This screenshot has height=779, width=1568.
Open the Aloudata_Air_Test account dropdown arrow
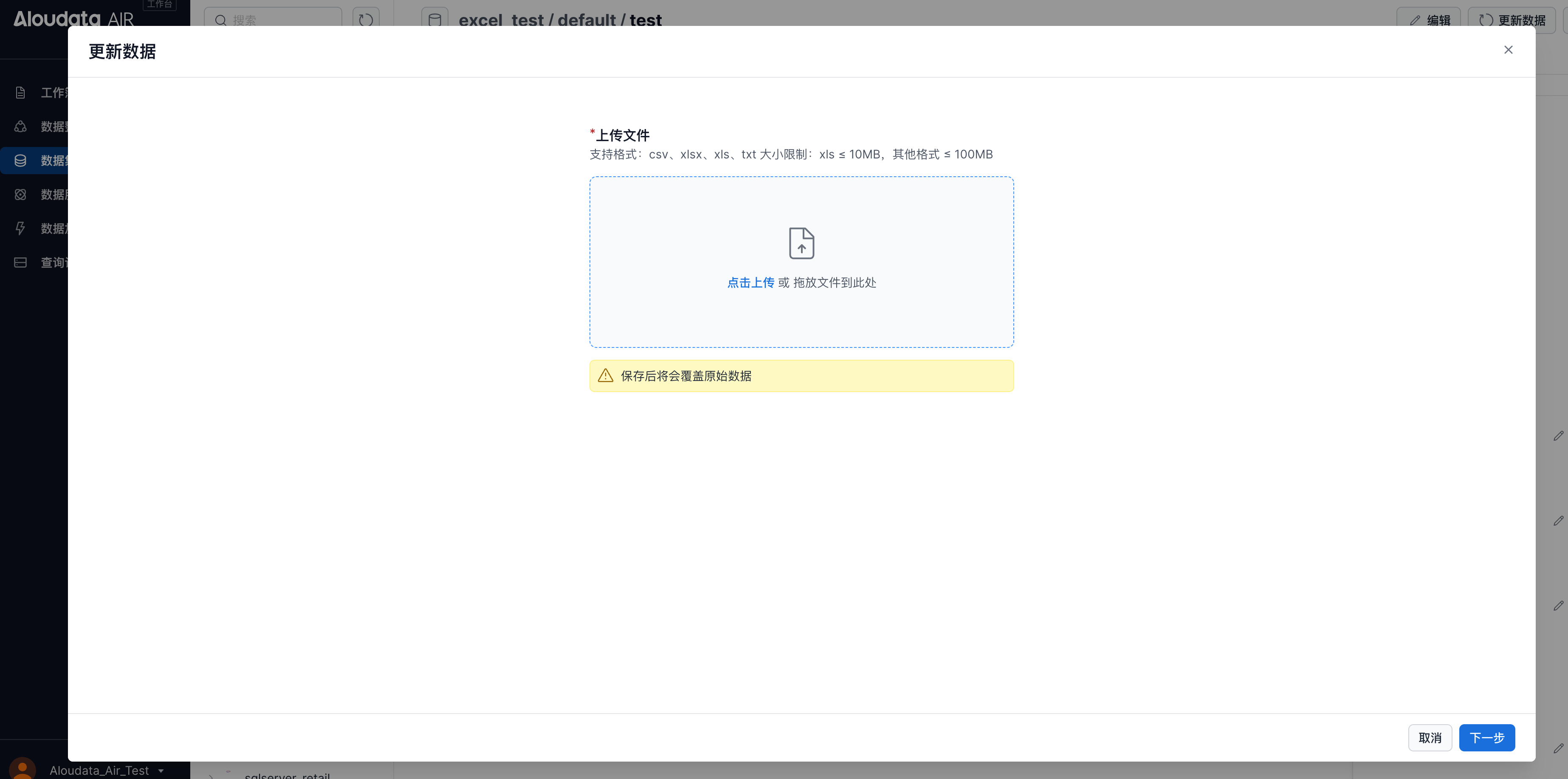[161, 771]
